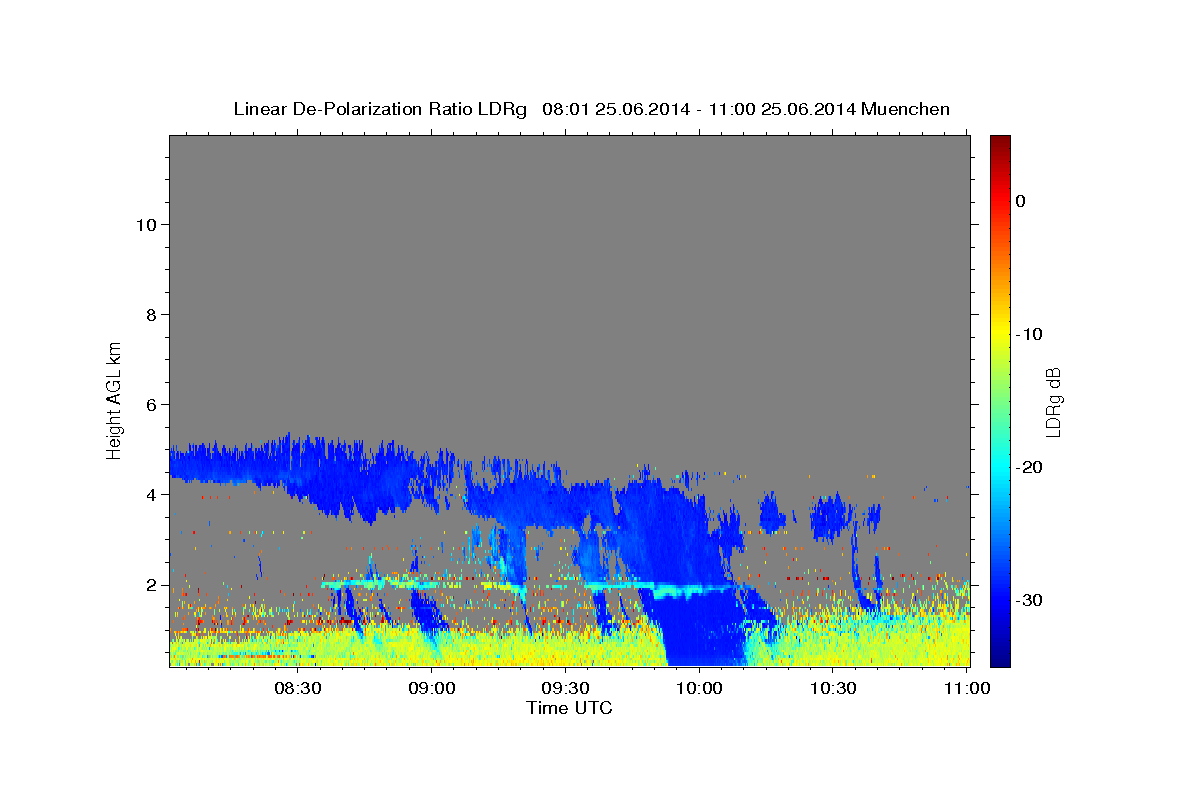Click the 11:00 time tick label
The width and height of the screenshot is (1200, 800).
point(966,688)
